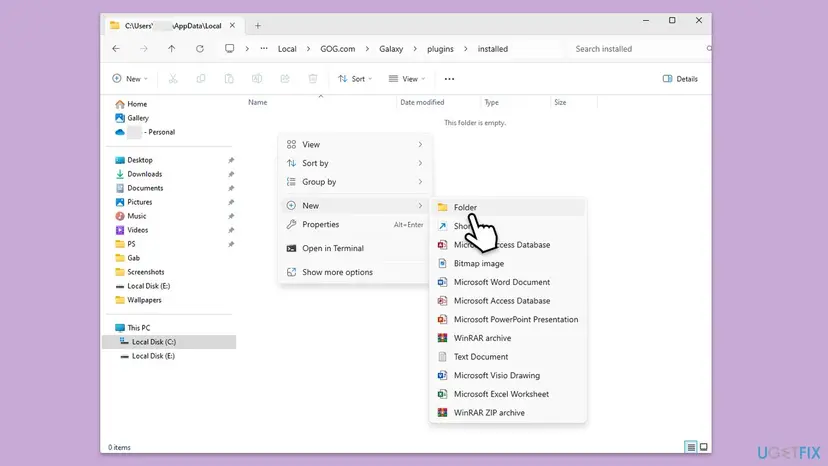The height and width of the screenshot is (466, 828).
Task: Close the AppData\Local tab
Action: pyautogui.click(x=232, y=25)
